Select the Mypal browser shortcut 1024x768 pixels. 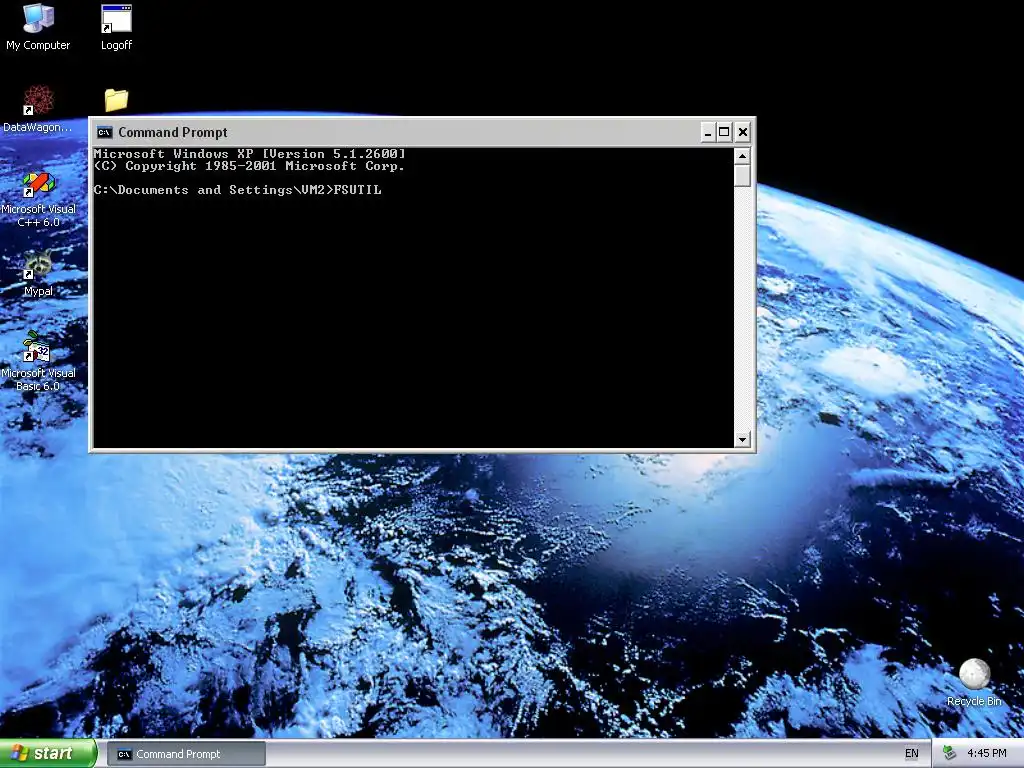click(38, 273)
